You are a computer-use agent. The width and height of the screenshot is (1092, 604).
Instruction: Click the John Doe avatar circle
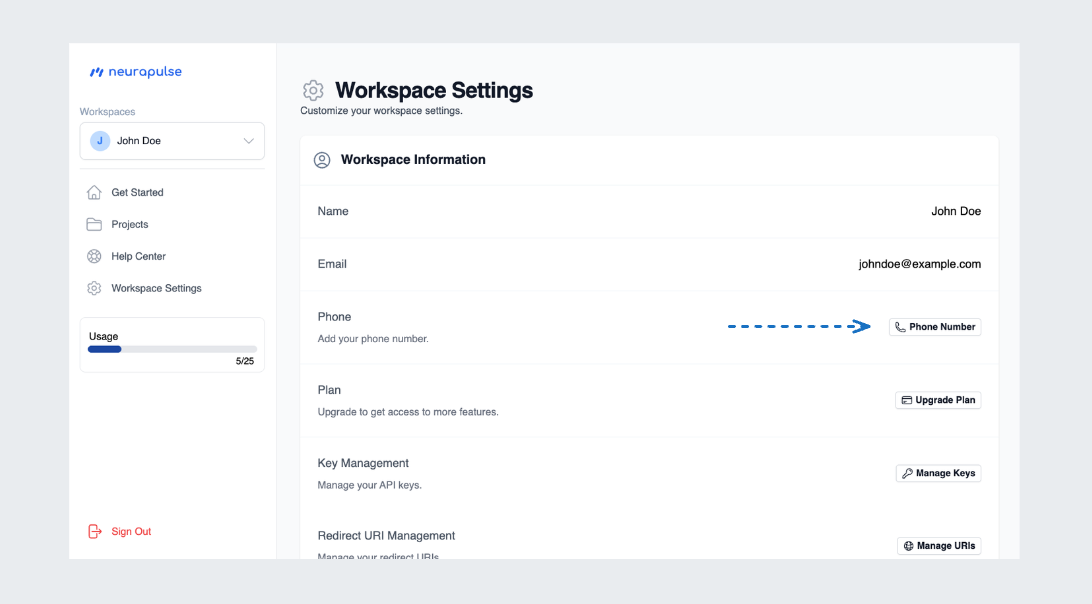(100, 141)
